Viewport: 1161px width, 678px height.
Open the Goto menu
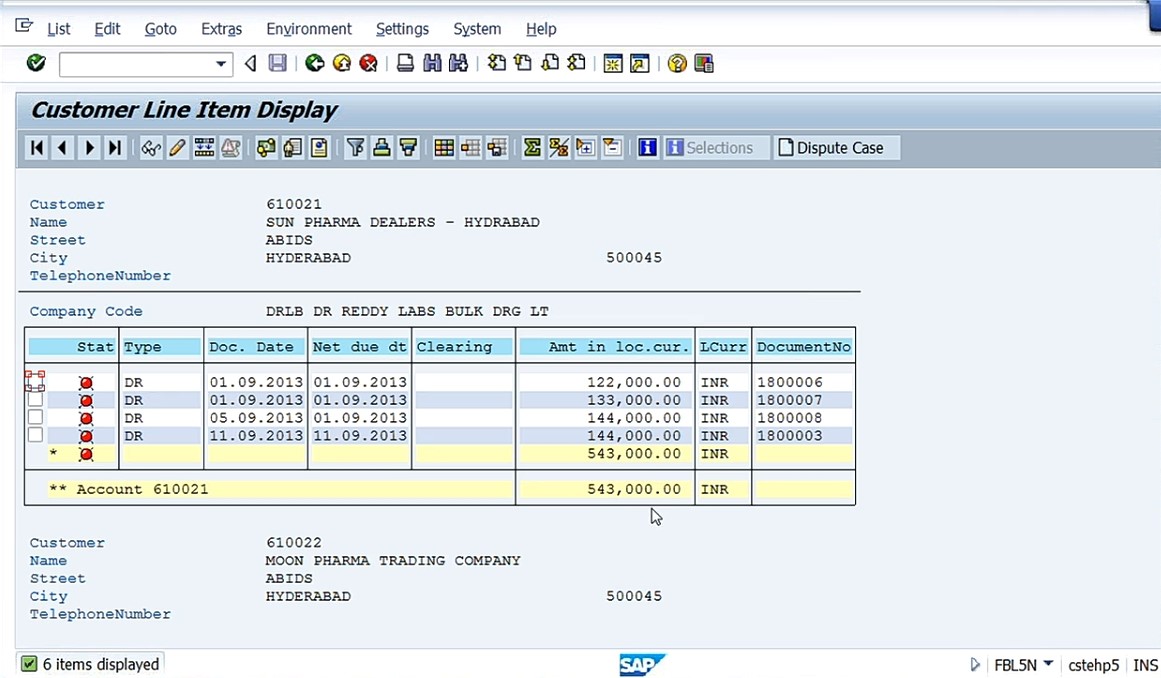pos(161,29)
